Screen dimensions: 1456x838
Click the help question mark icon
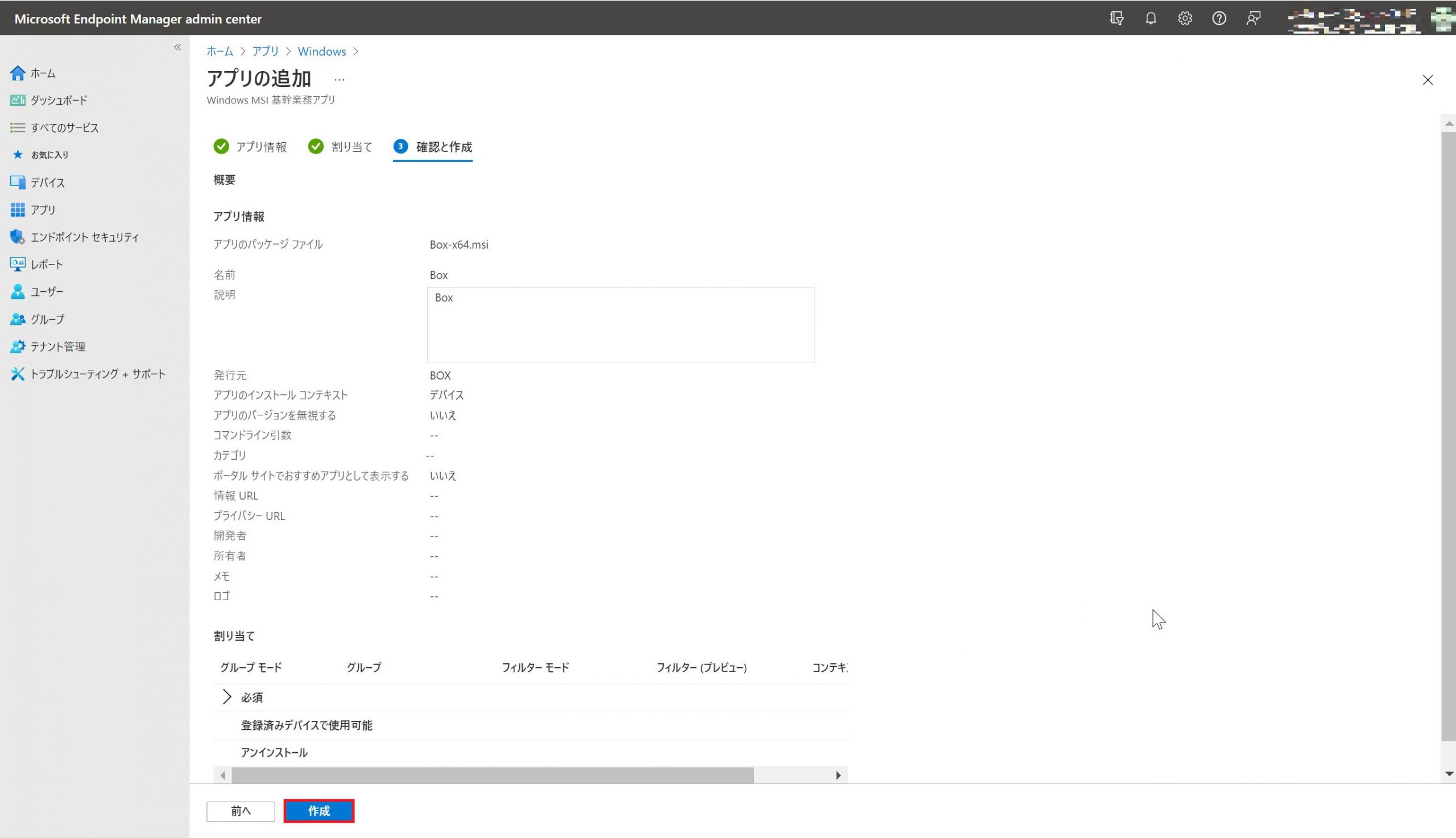(x=1219, y=18)
